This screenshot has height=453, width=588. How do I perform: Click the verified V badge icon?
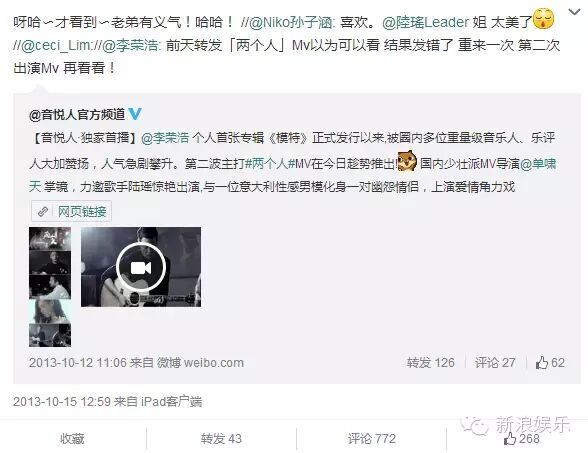(135, 114)
